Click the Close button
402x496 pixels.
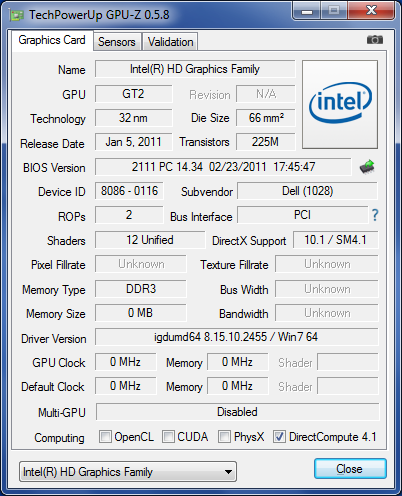point(350,469)
